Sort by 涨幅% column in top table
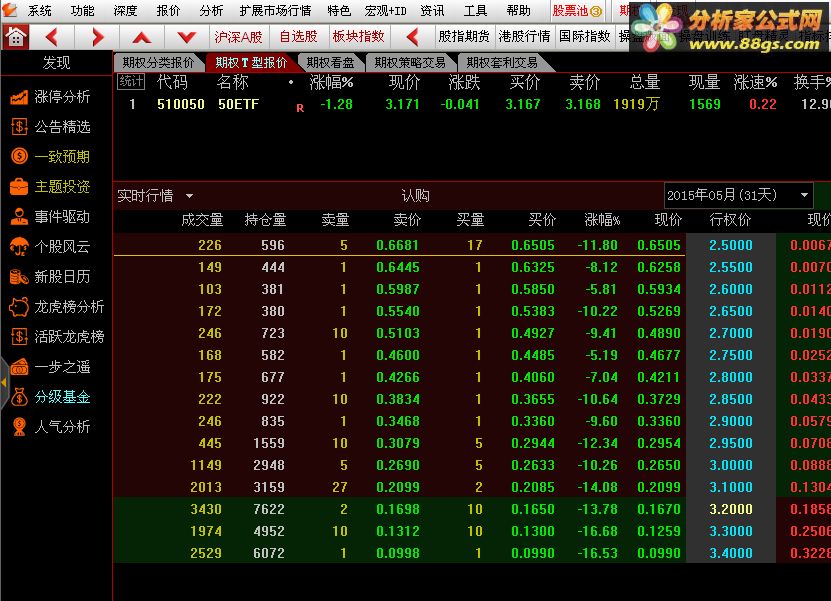This screenshot has height=601, width=831. point(331,83)
